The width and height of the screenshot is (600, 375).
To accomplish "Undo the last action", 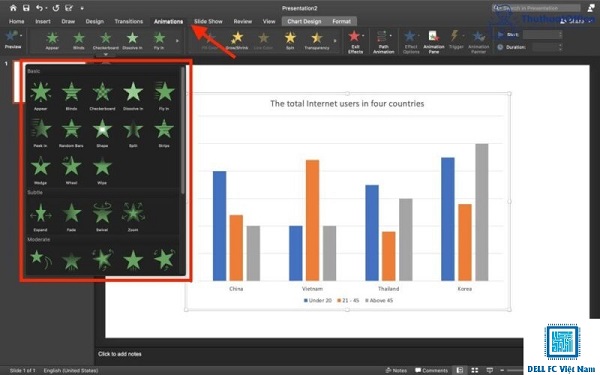I will click(39, 8).
